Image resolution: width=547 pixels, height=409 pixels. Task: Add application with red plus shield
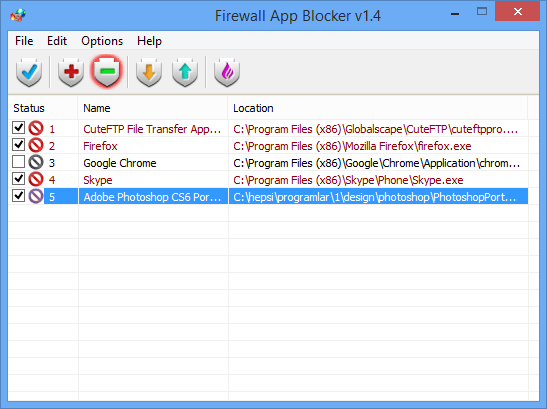tap(71, 72)
